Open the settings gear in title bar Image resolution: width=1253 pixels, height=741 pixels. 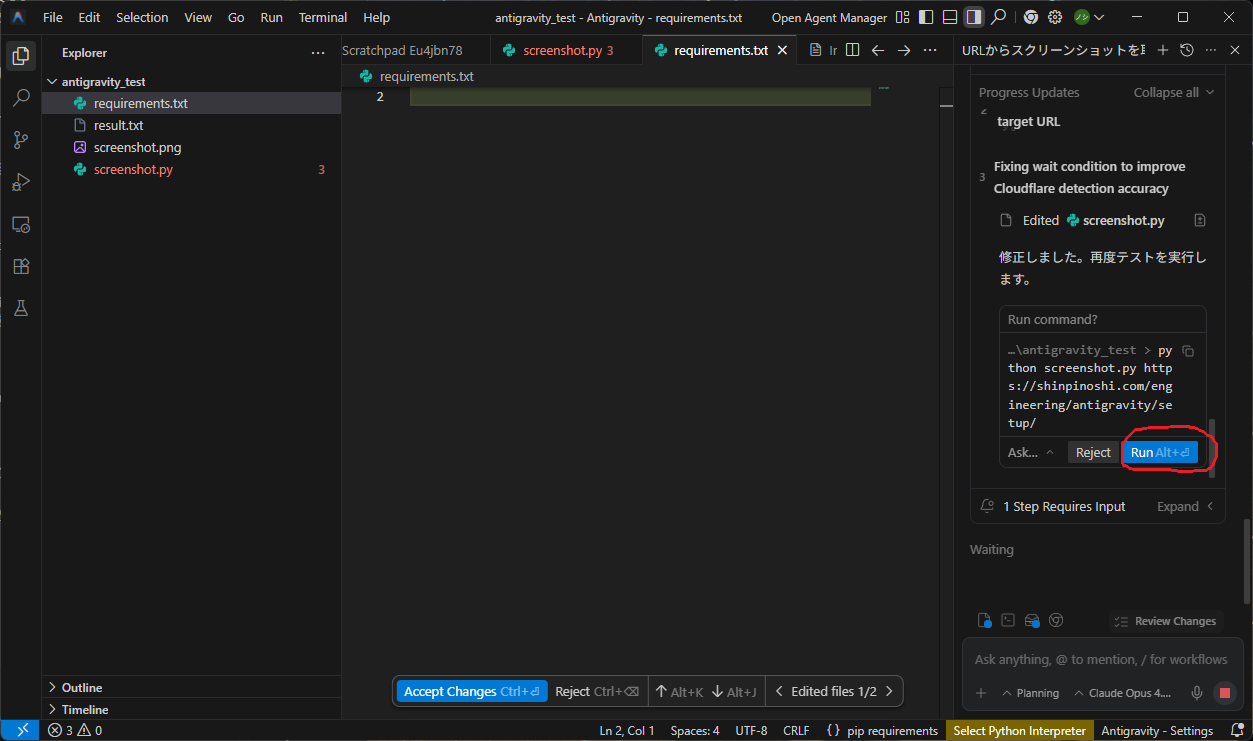[1054, 17]
